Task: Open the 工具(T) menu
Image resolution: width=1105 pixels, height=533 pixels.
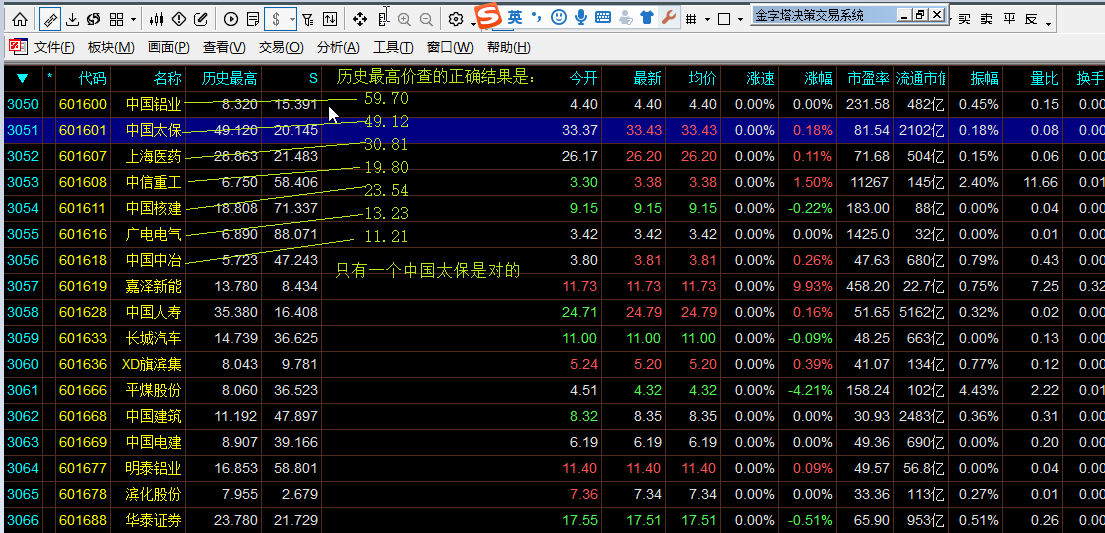Action: pyautogui.click(x=393, y=47)
